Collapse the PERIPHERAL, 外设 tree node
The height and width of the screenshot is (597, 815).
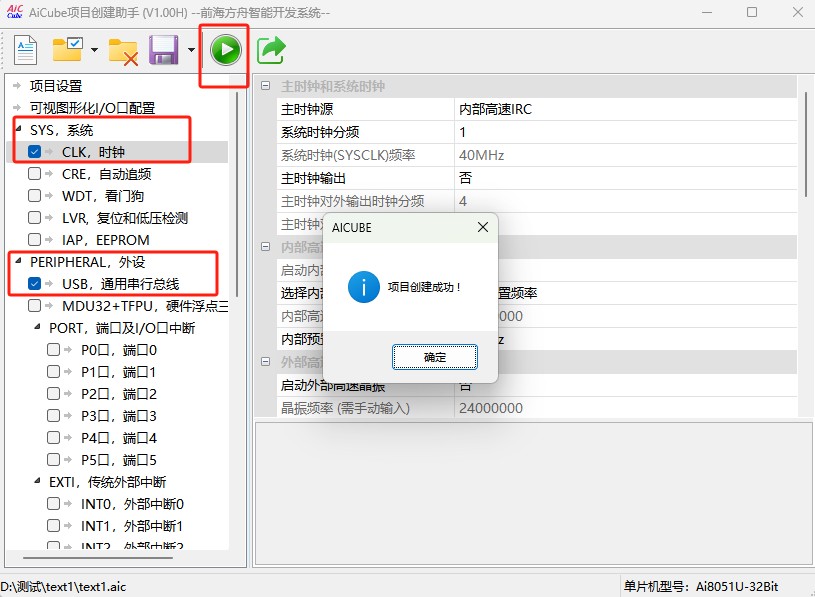coord(18,261)
